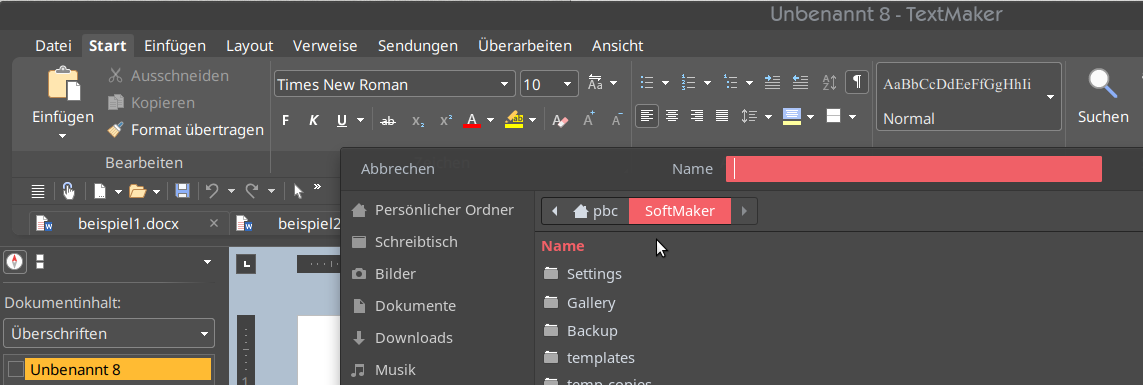
Task: Expand the Normal paragraph style gallery
Action: click(x=1050, y=97)
